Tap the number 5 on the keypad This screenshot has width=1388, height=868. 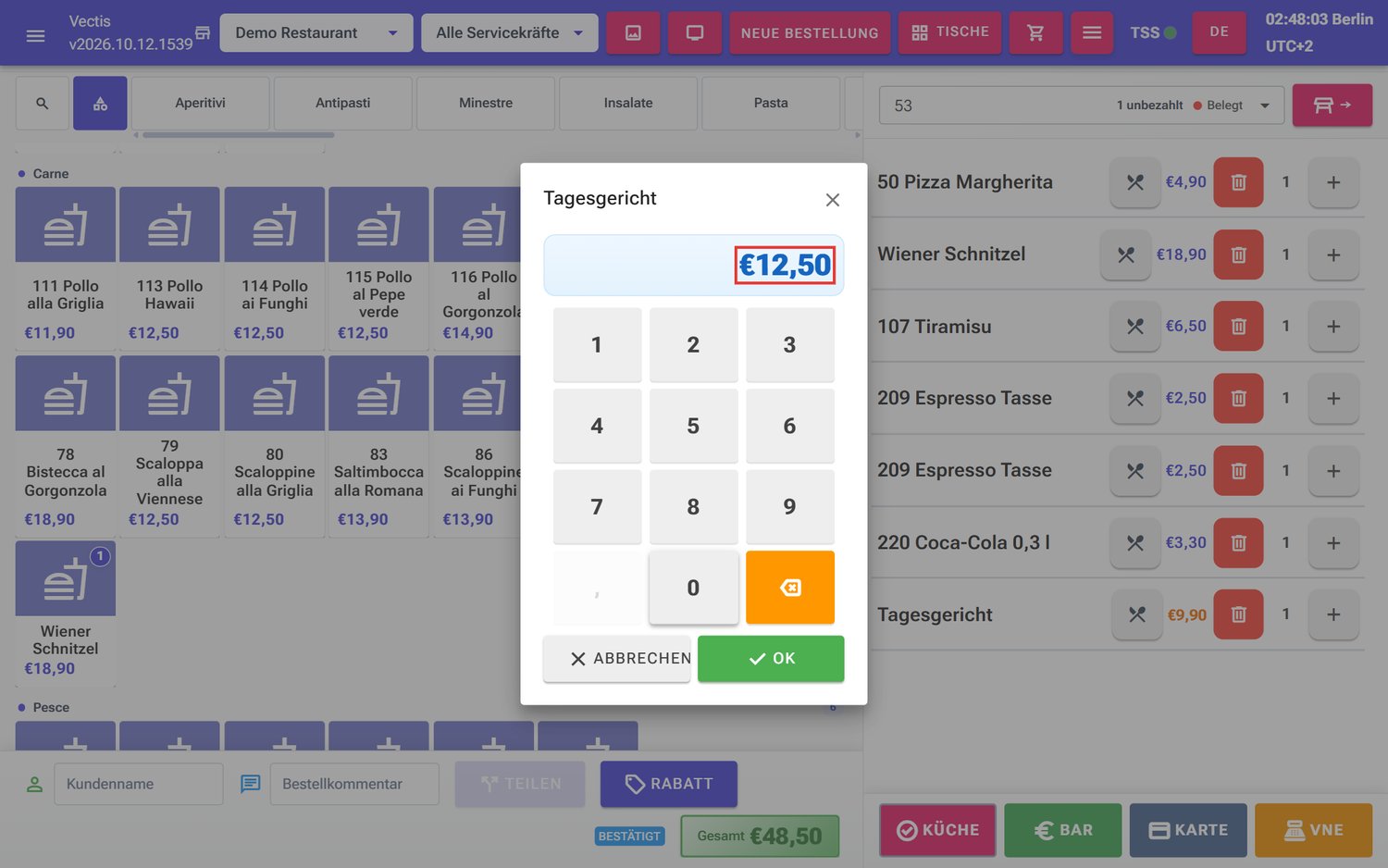click(693, 426)
